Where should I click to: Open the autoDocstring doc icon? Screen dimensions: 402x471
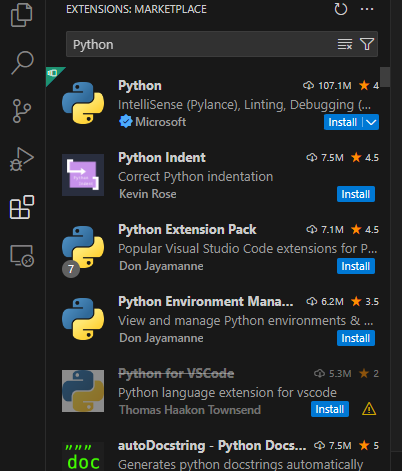(83, 457)
